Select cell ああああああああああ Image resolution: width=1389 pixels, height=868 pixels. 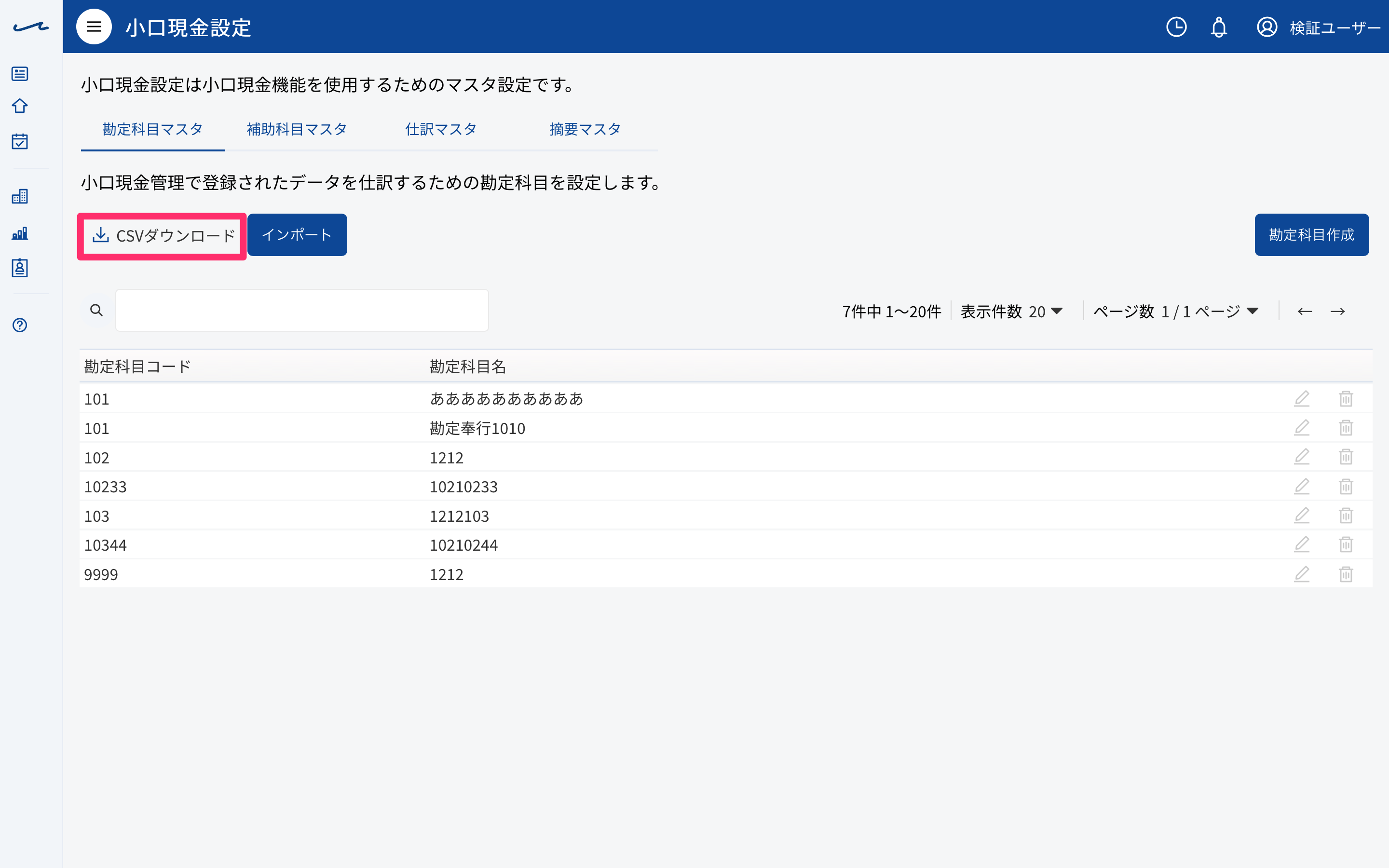click(506, 398)
